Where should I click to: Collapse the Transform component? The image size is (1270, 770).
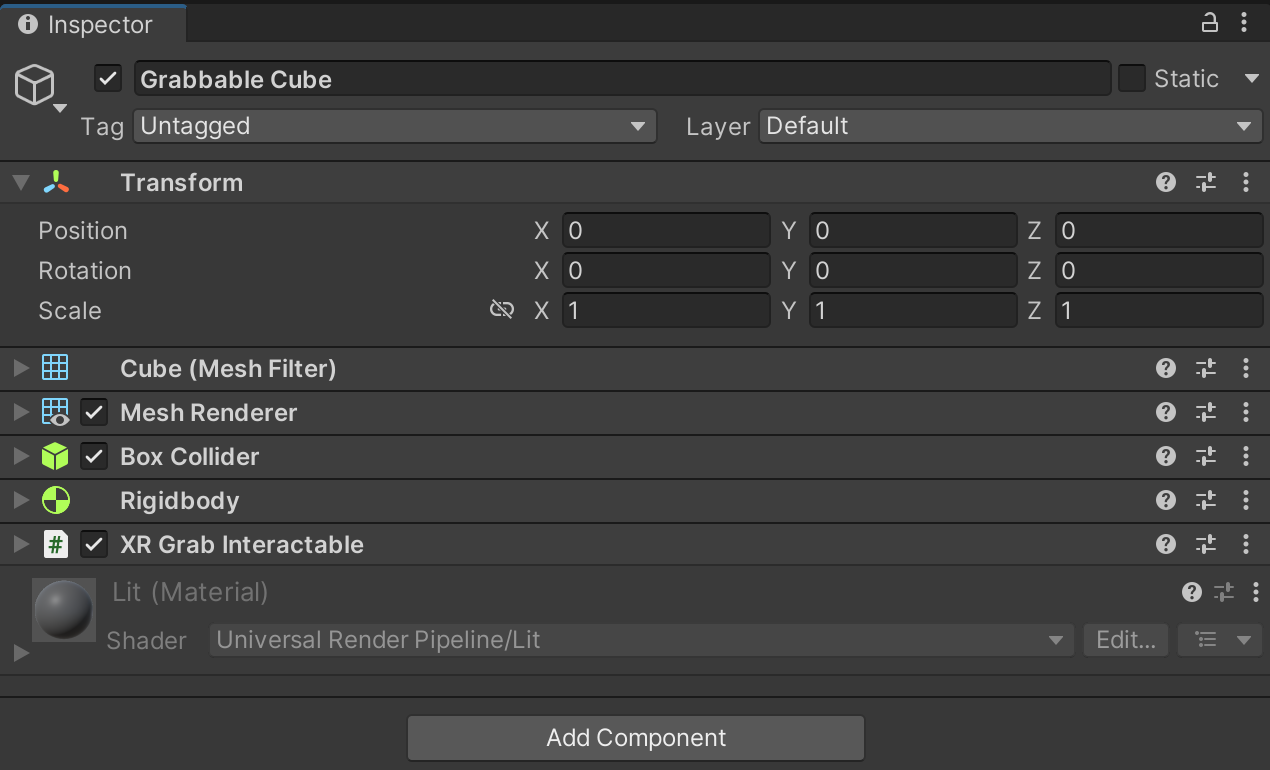coord(20,182)
